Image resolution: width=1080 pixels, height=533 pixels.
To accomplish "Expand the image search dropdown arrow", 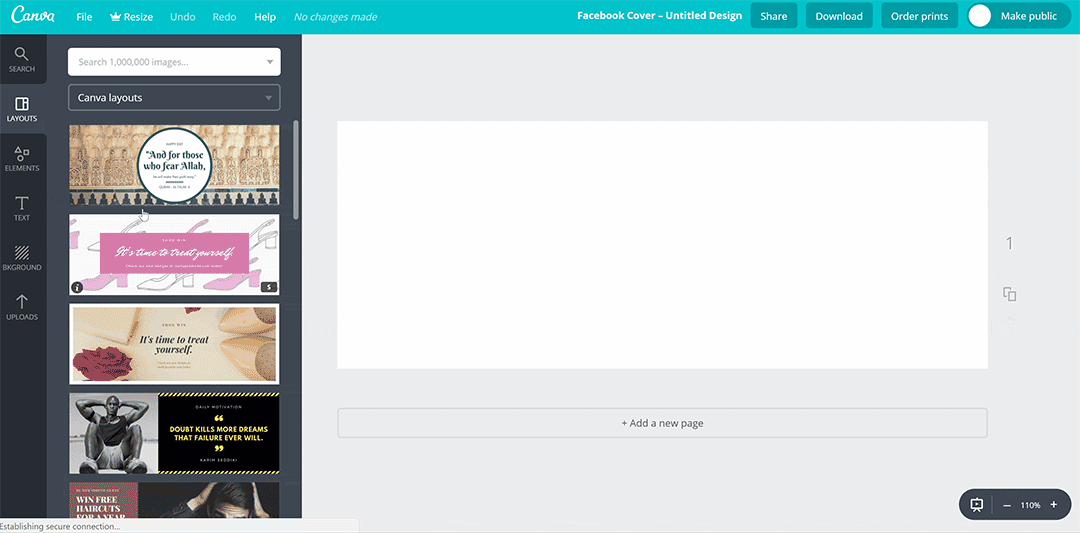I will (269, 62).
